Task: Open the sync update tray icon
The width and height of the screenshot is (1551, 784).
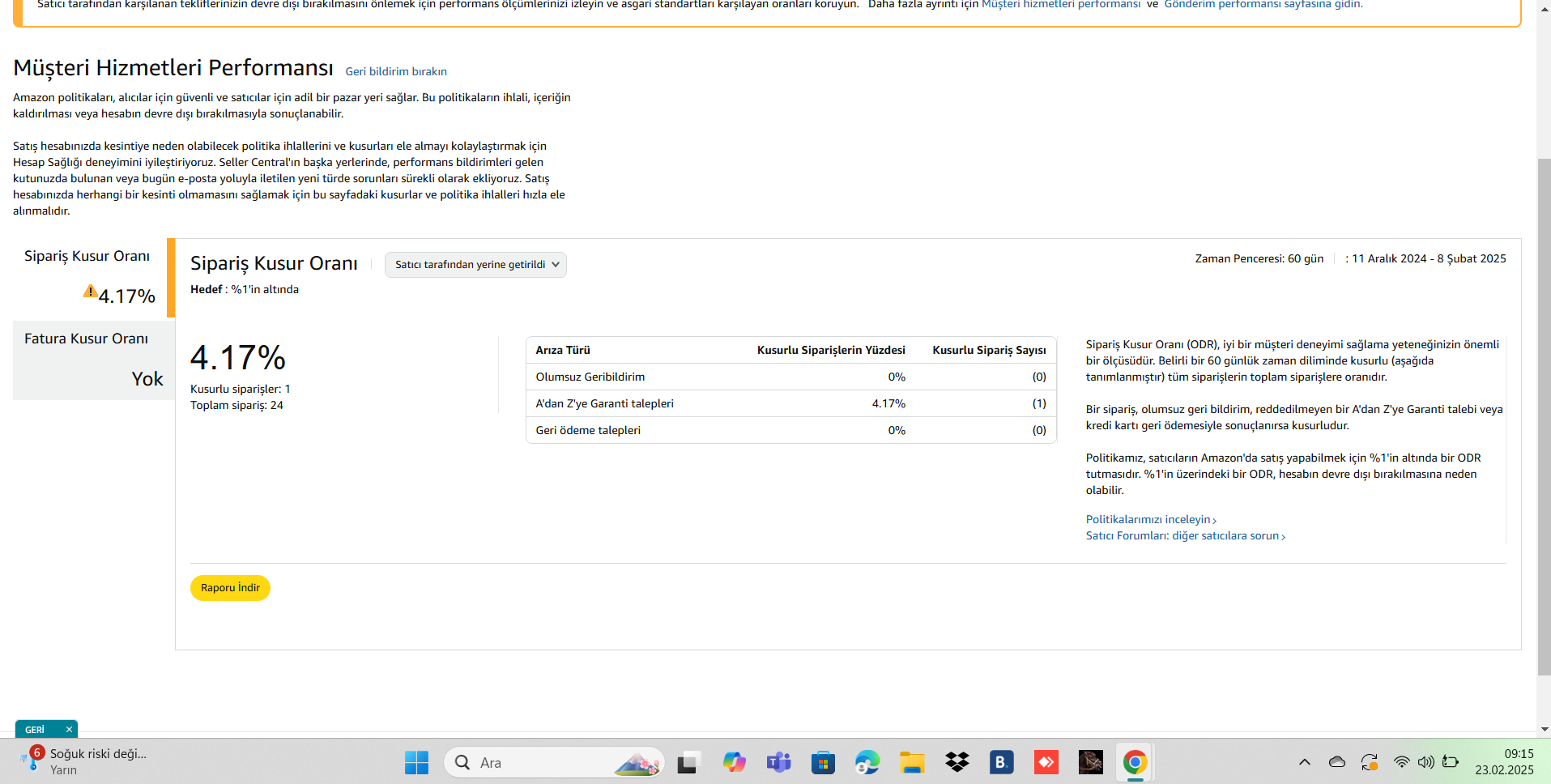Action: (1370, 762)
